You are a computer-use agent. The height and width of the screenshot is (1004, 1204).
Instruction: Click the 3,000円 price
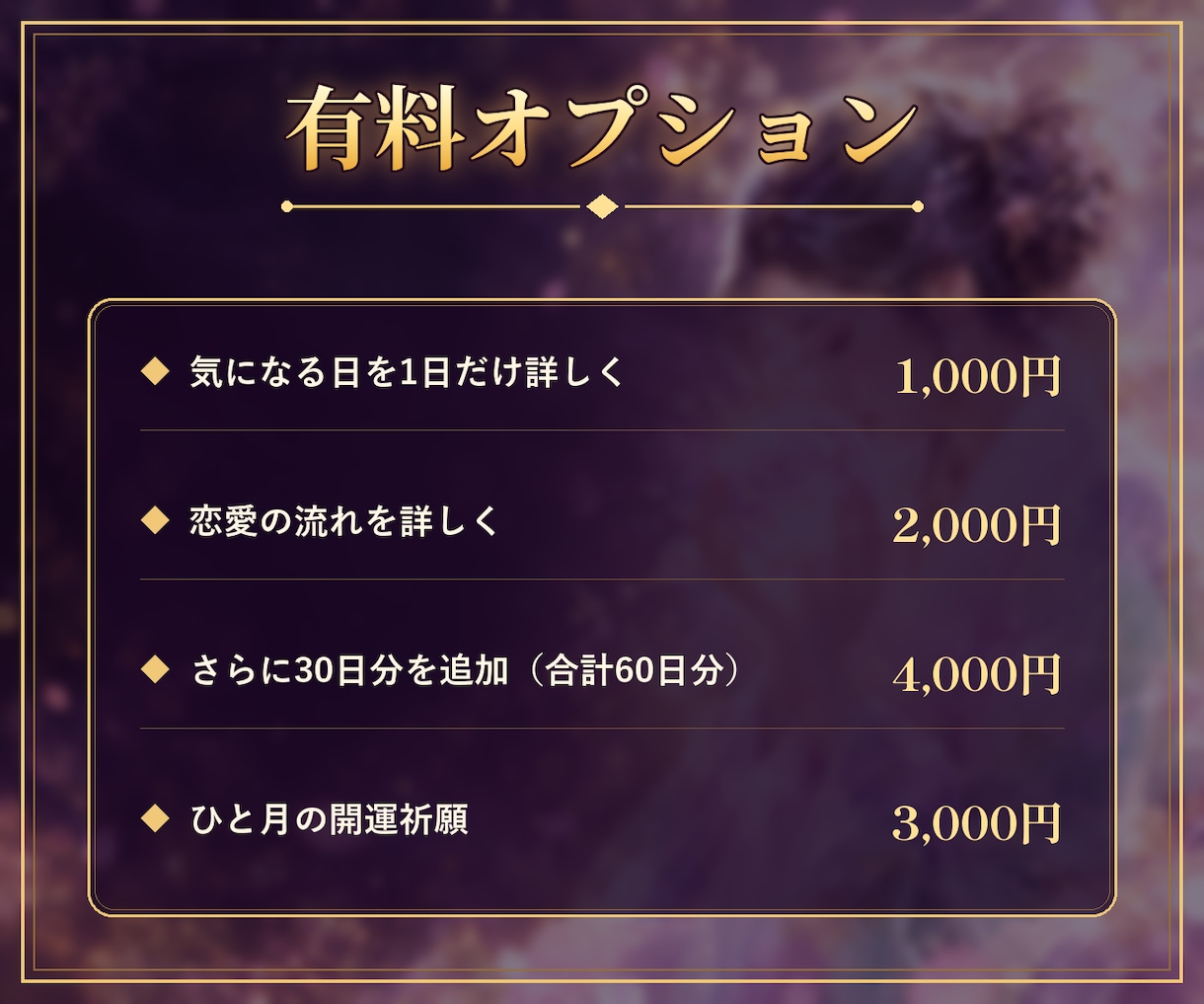click(978, 823)
